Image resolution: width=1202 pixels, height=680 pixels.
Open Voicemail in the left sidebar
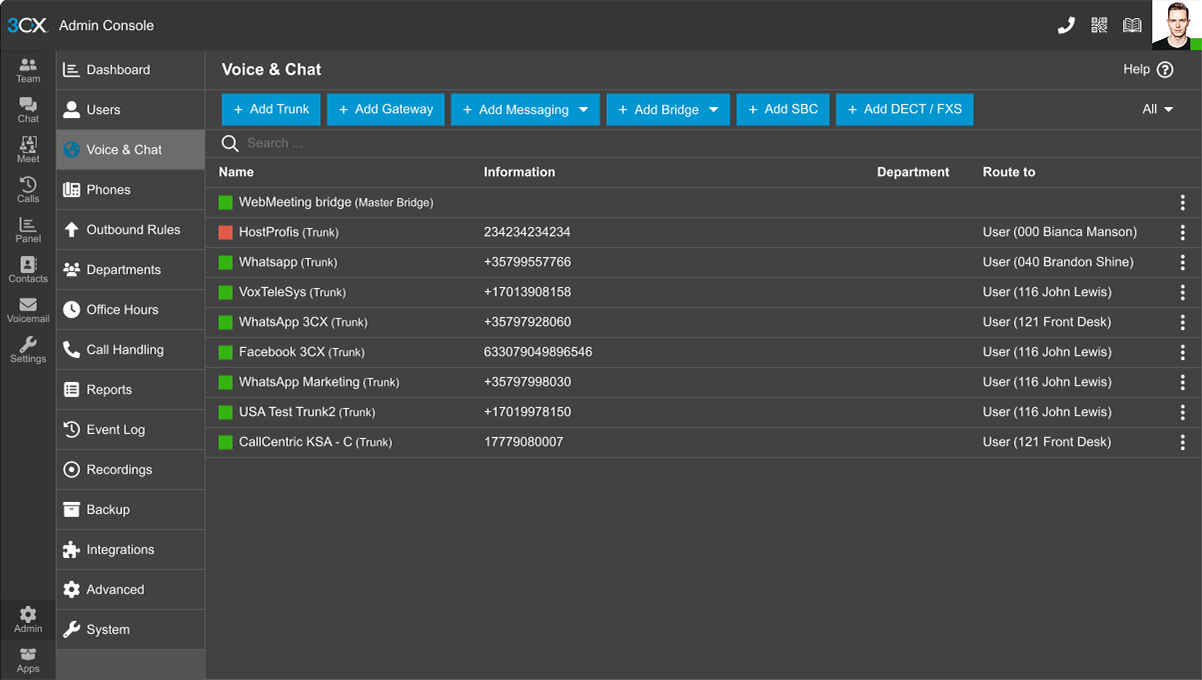pyautogui.click(x=28, y=310)
